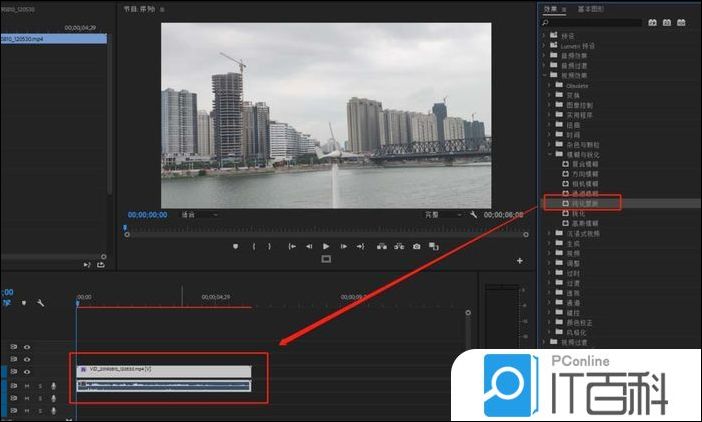Click the icon below the play button
This screenshot has height=422, width=702.
[326, 259]
